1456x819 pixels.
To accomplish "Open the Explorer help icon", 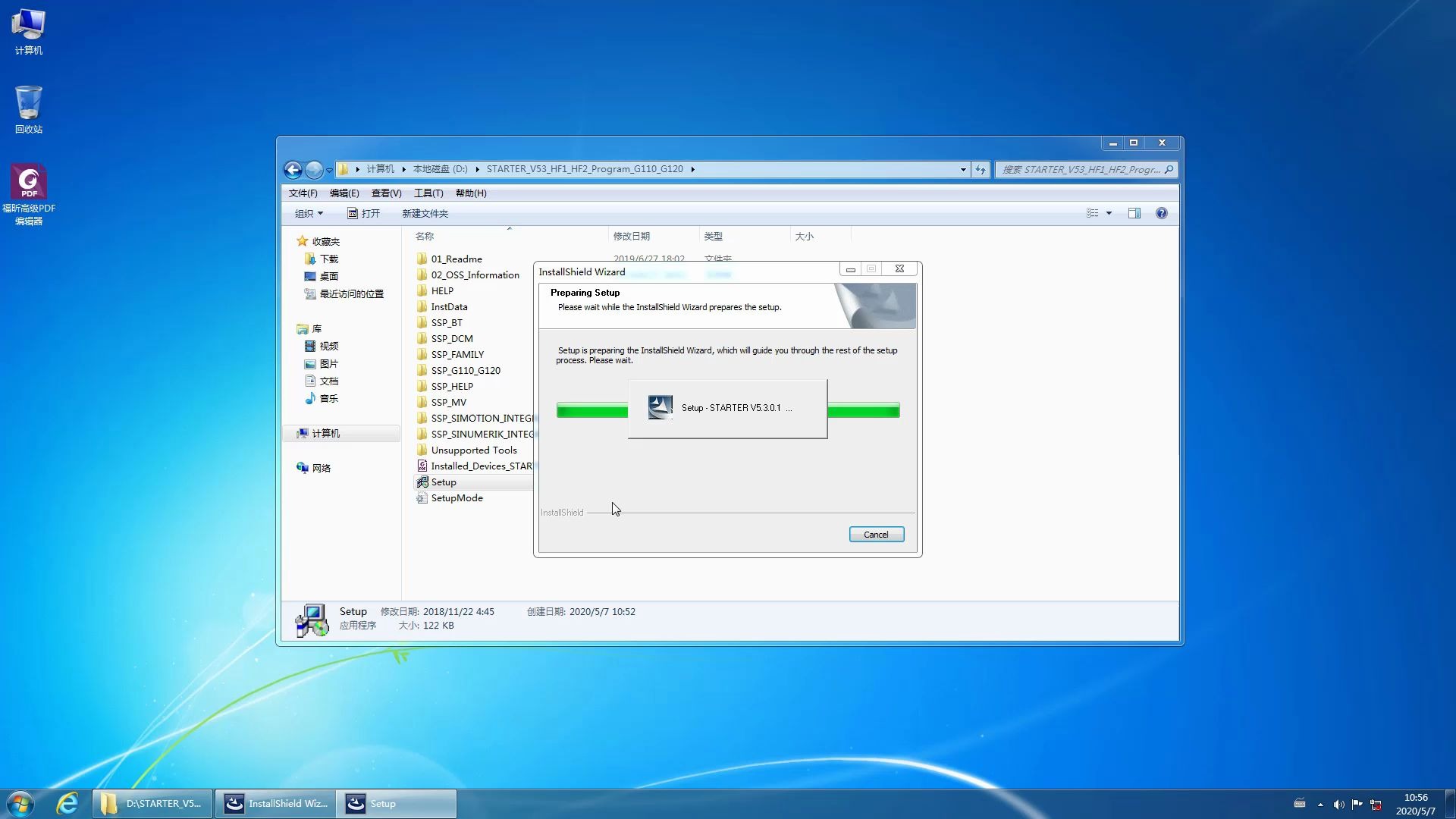I will 1162,213.
